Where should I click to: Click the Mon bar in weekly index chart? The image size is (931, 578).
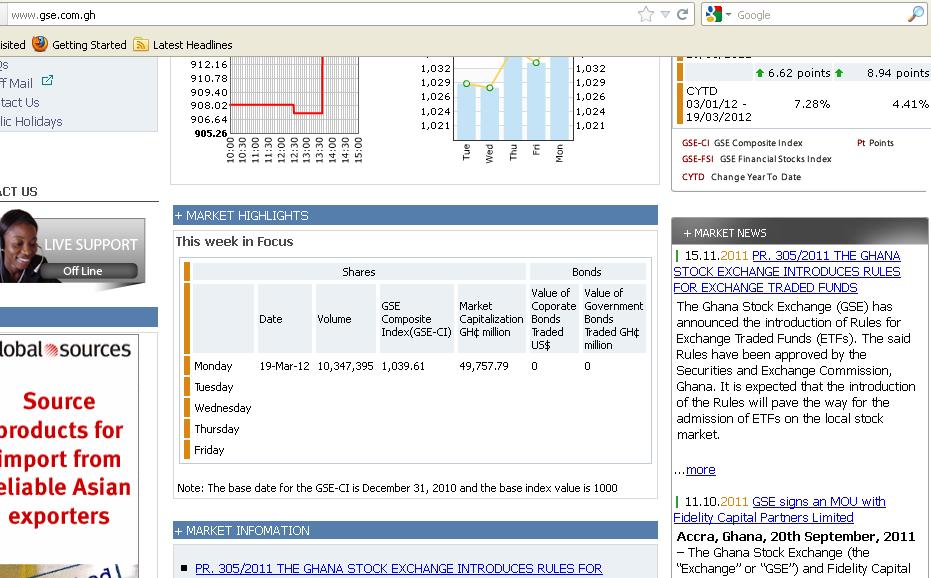[559, 98]
